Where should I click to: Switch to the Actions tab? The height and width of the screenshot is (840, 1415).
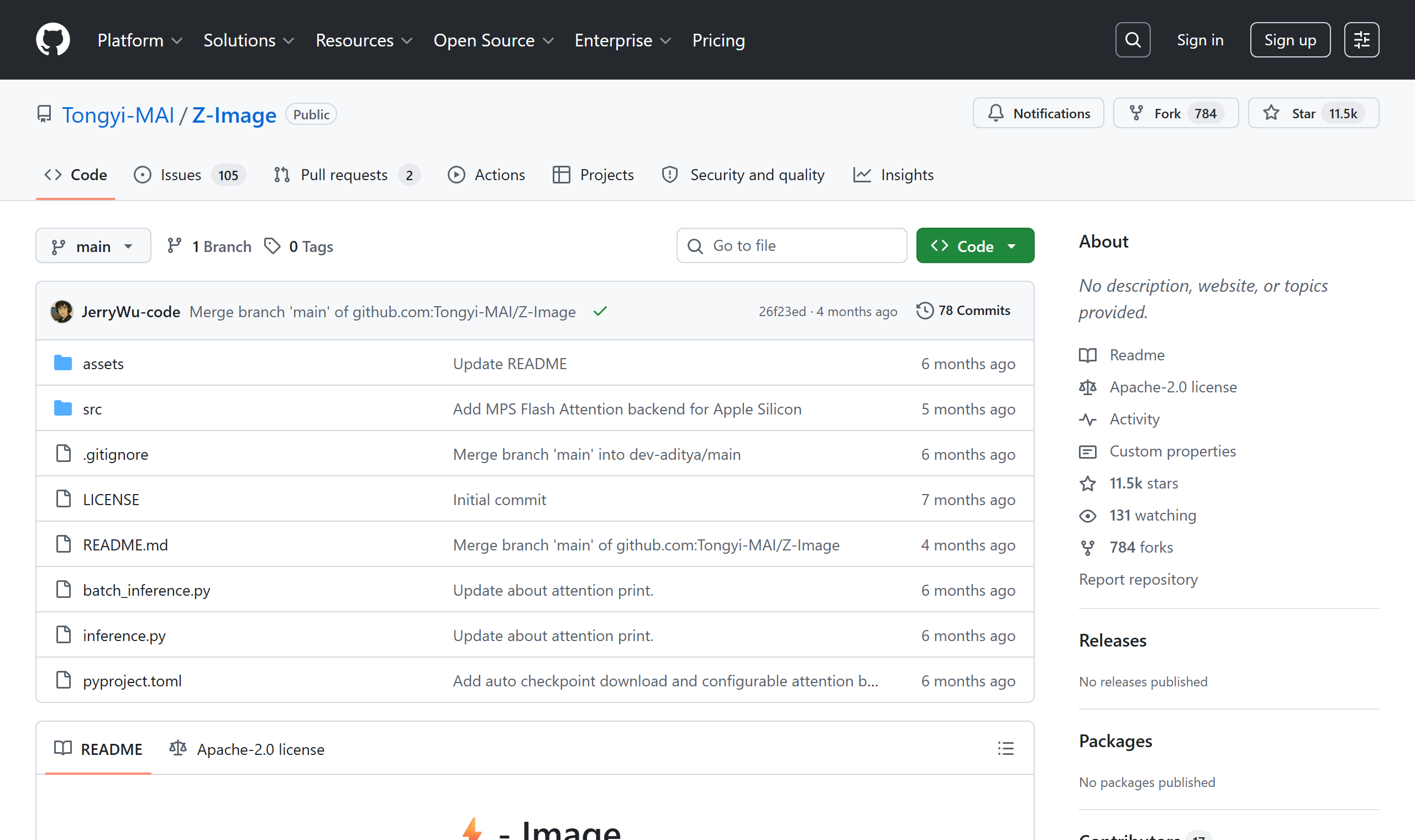point(486,175)
